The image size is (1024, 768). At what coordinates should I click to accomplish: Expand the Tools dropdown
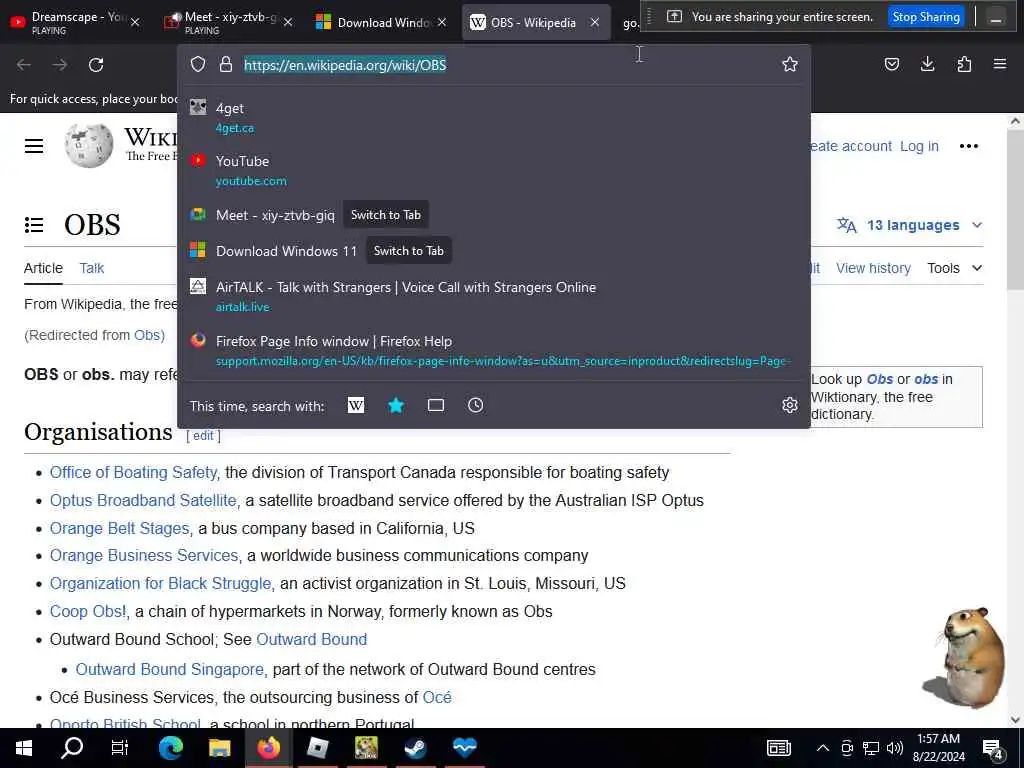coord(954,268)
